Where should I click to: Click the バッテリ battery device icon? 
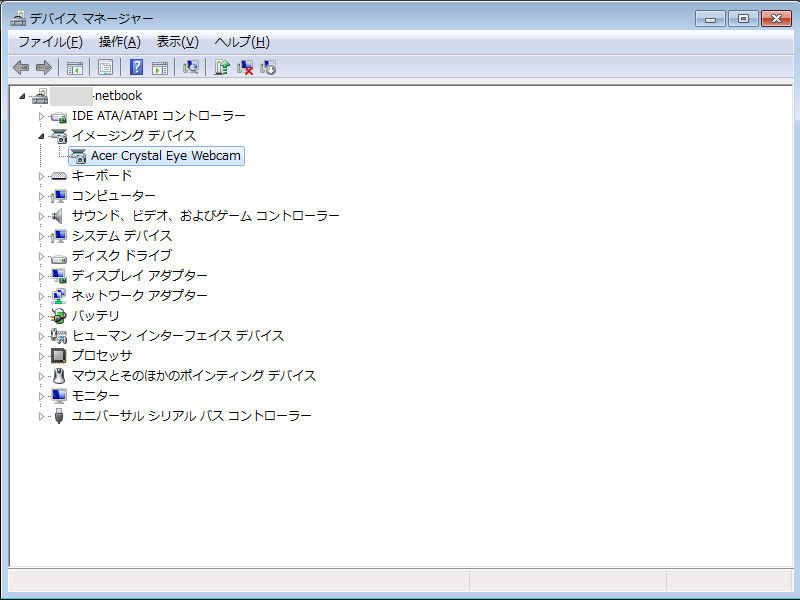(x=57, y=315)
